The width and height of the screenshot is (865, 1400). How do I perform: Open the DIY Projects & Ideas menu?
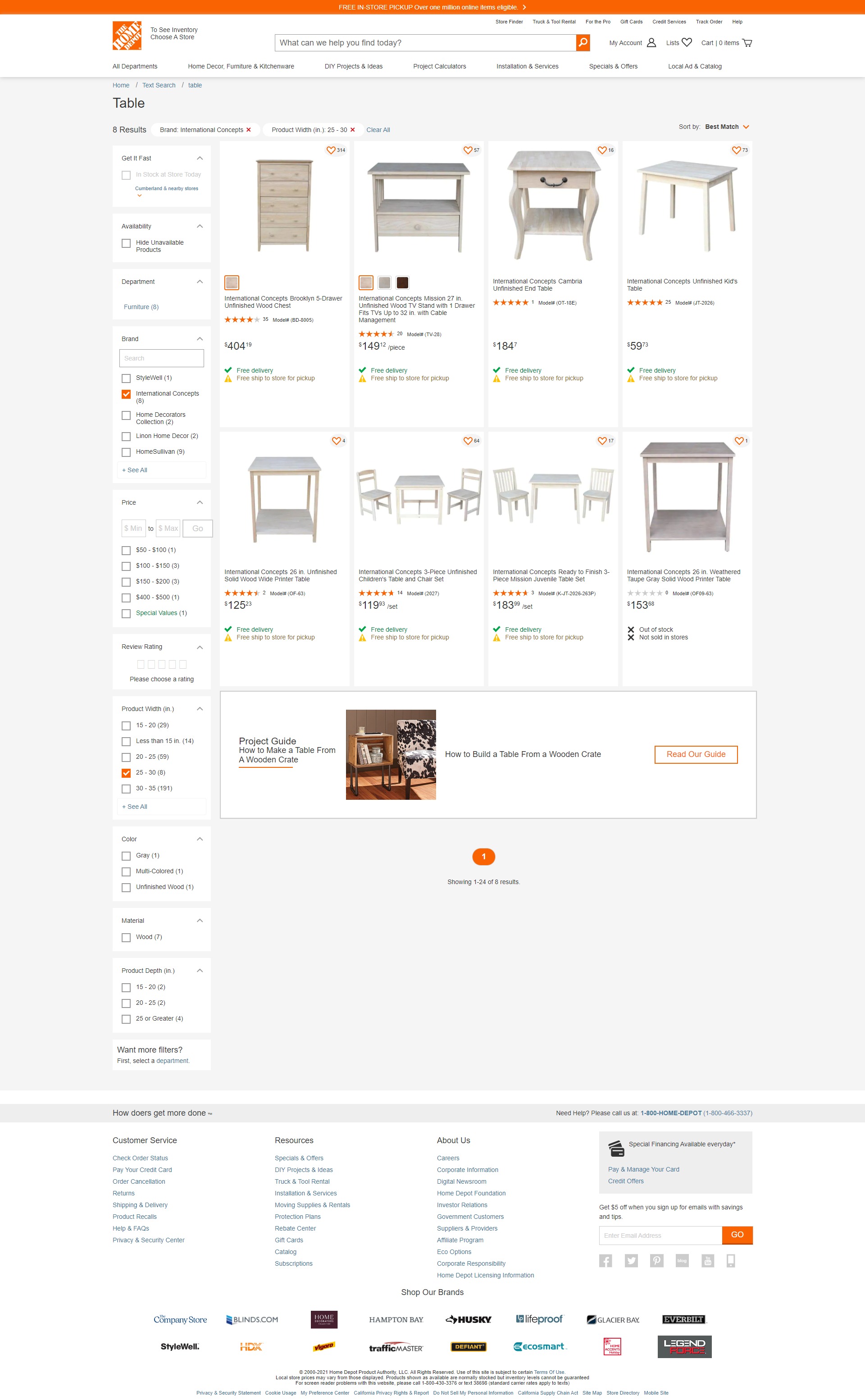tap(354, 66)
